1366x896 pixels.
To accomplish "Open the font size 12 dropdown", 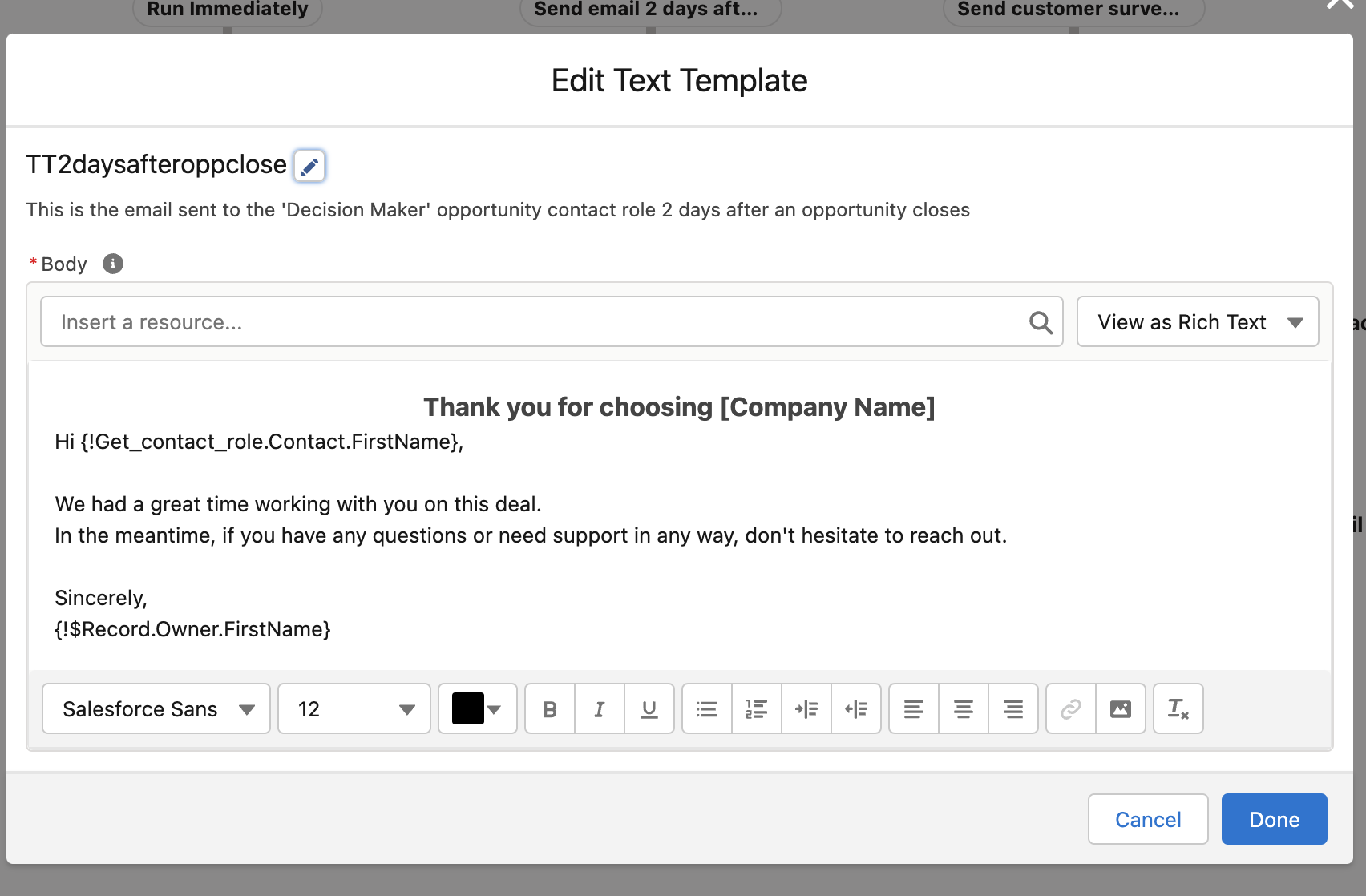I will tap(354, 709).
